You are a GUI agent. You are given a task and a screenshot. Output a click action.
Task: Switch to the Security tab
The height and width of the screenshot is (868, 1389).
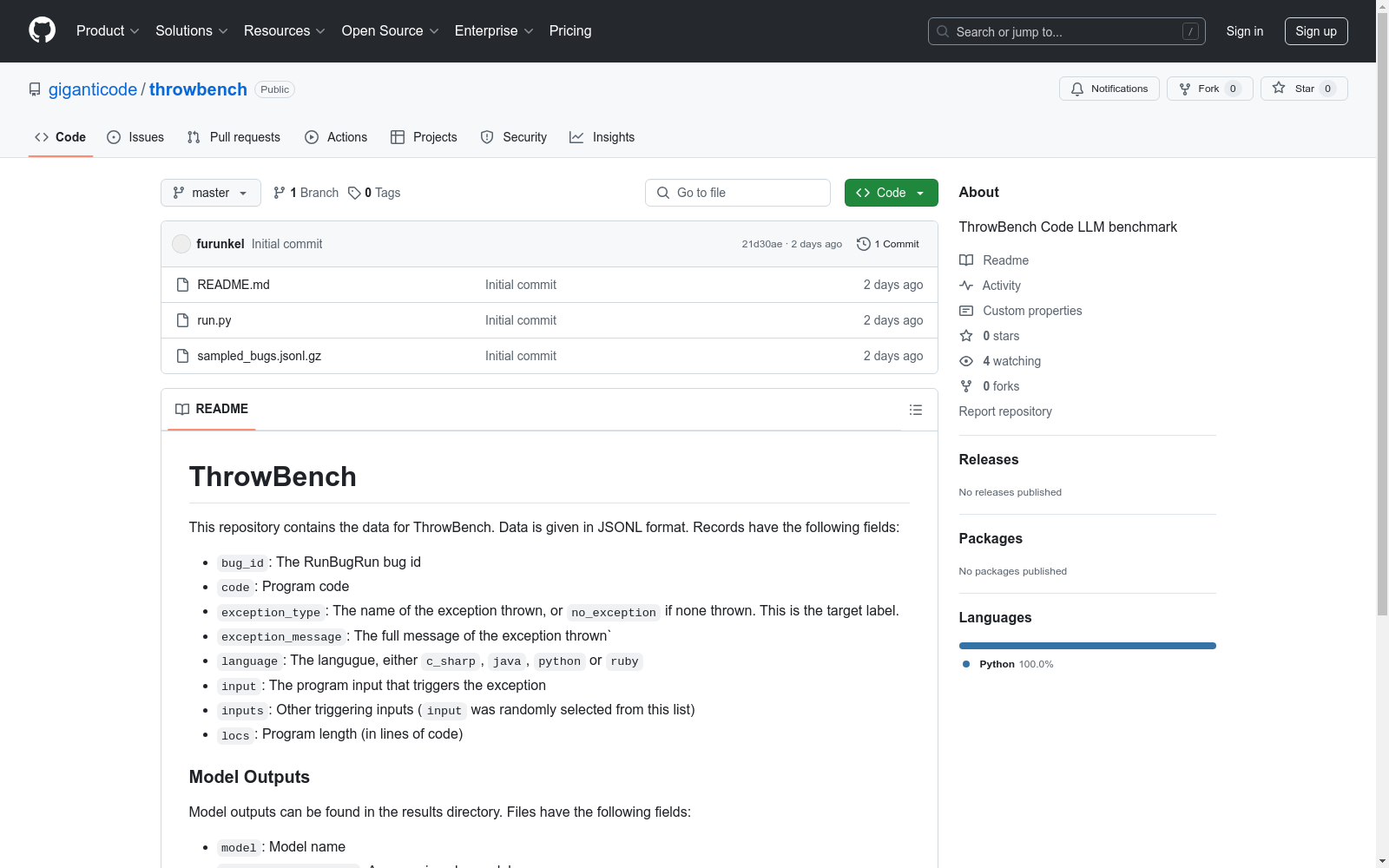coord(514,137)
